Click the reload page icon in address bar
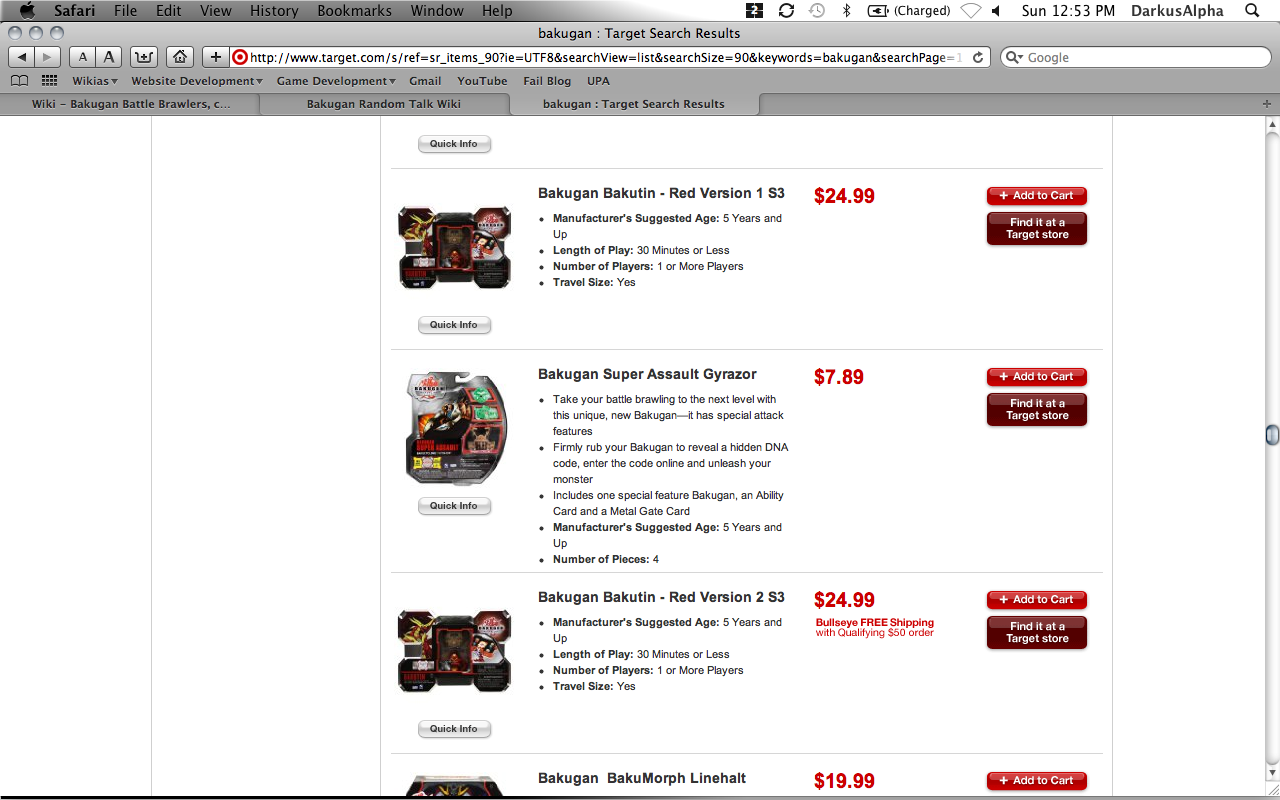This screenshot has height=800, width=1280. coord(978,58)
